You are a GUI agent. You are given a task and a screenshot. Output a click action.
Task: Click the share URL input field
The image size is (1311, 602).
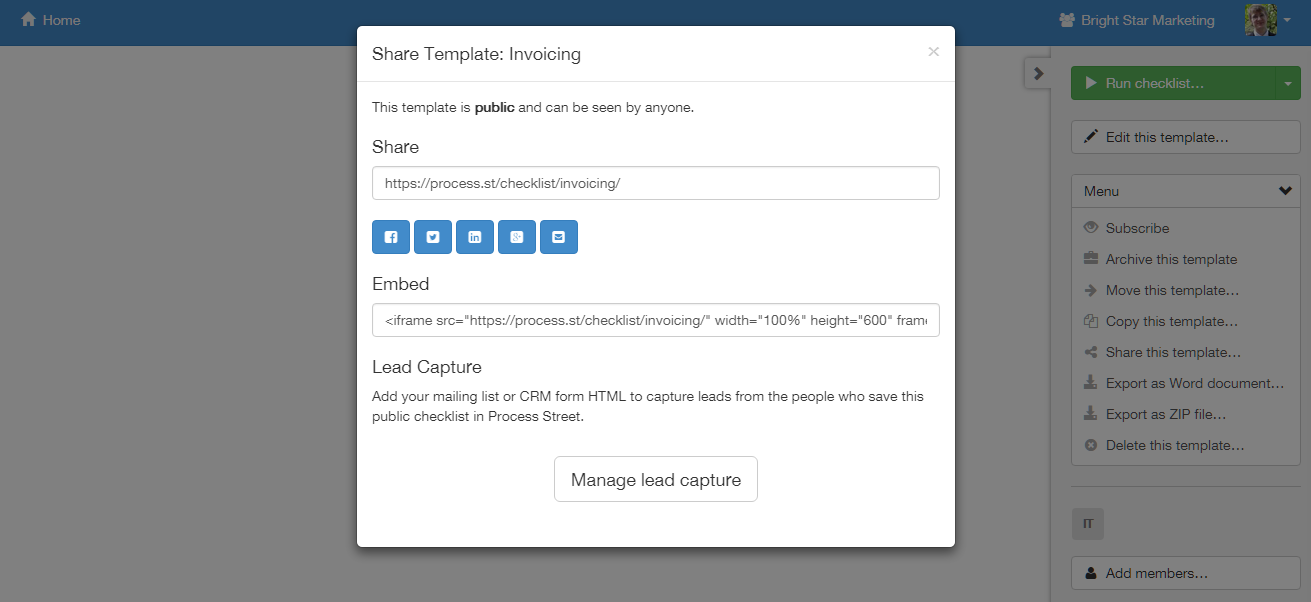[655, 183]
